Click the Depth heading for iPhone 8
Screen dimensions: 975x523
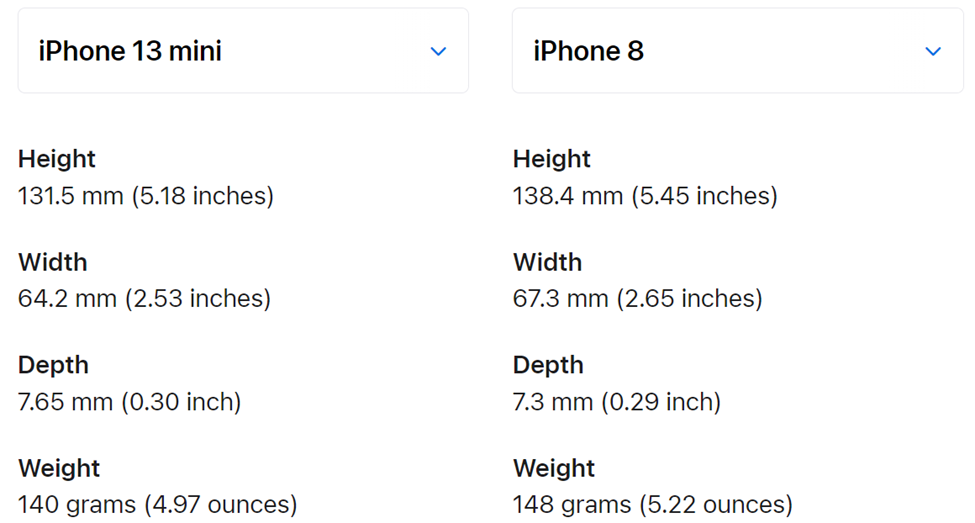coord(549,365)
